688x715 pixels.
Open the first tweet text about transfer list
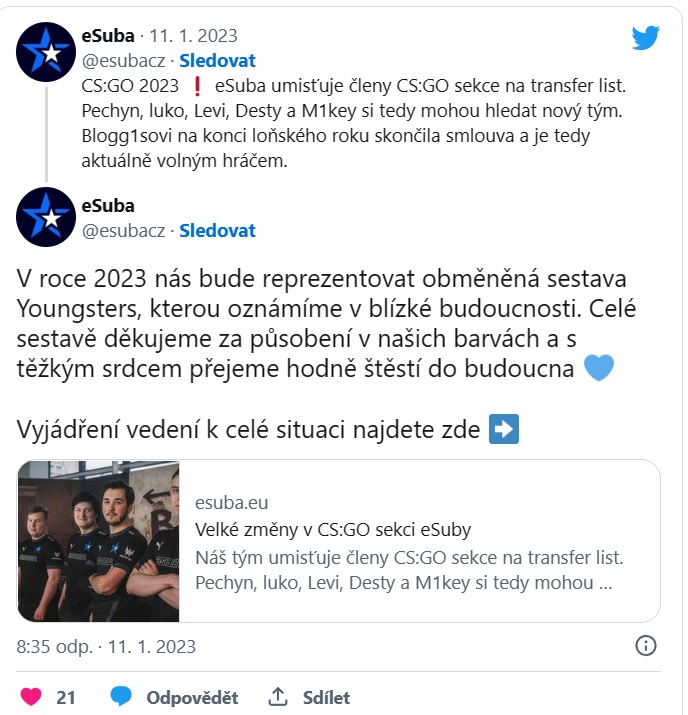[x=354, y=123]
